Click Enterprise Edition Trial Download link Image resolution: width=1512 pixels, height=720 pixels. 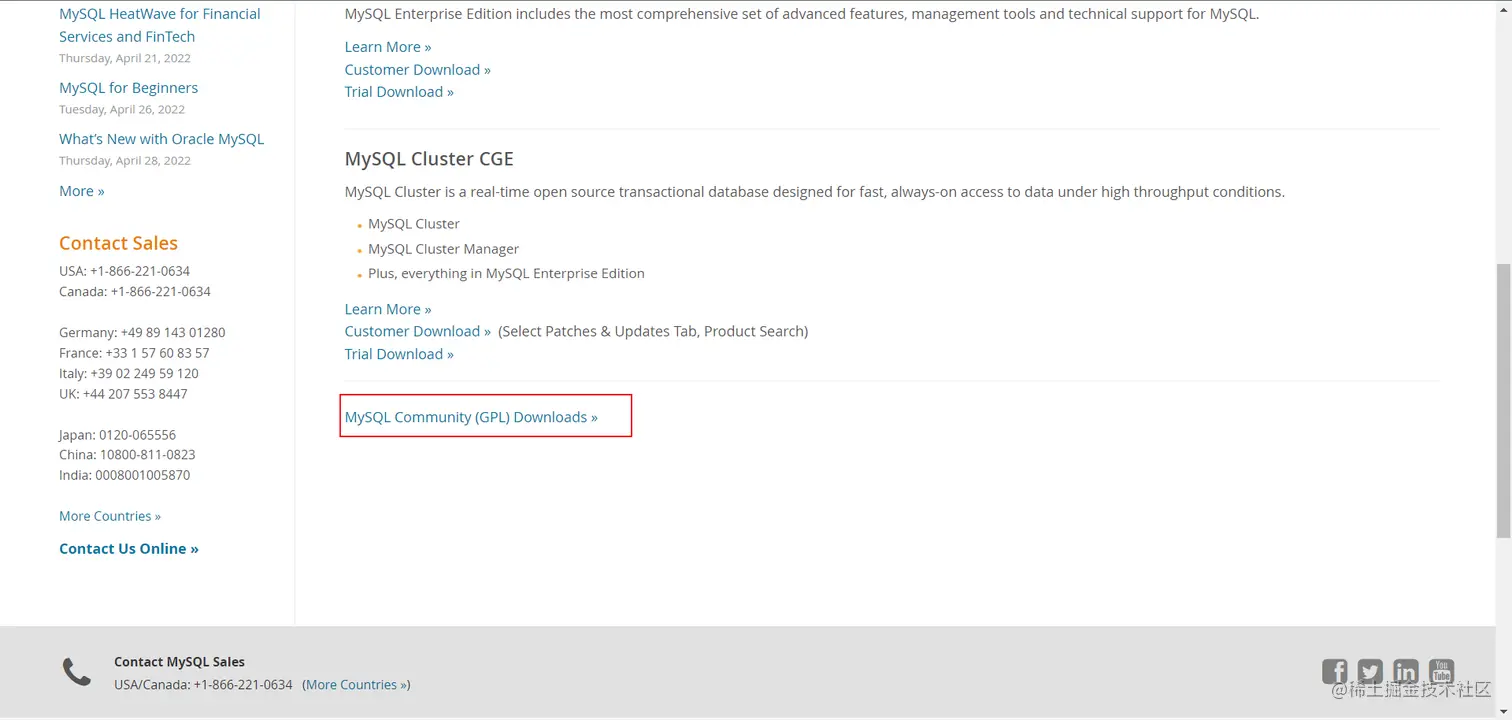398,92
